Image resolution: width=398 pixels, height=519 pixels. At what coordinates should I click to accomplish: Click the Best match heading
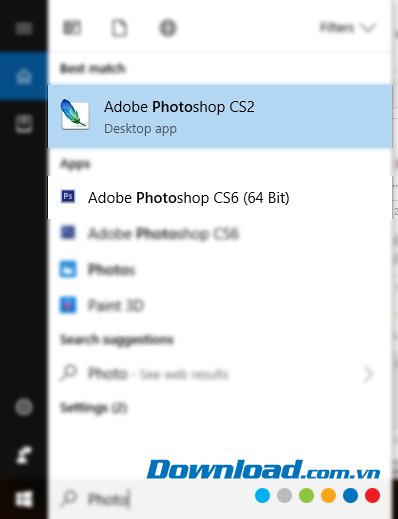click(93, 68)
